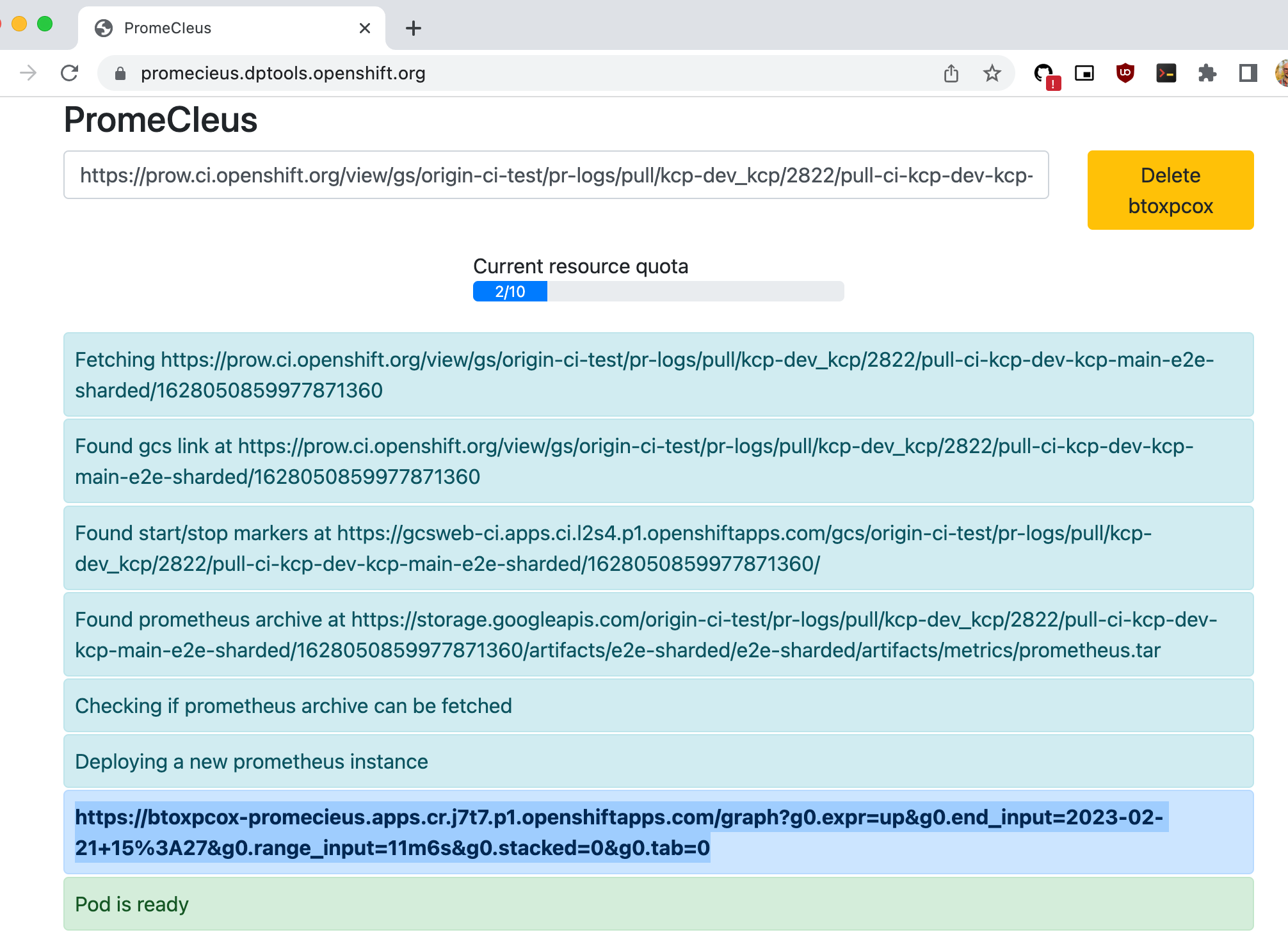Select the PromeCleus browser tab
Viewport: 1288px width, 937px height.
pyautogui.click(x=211, y=28)
